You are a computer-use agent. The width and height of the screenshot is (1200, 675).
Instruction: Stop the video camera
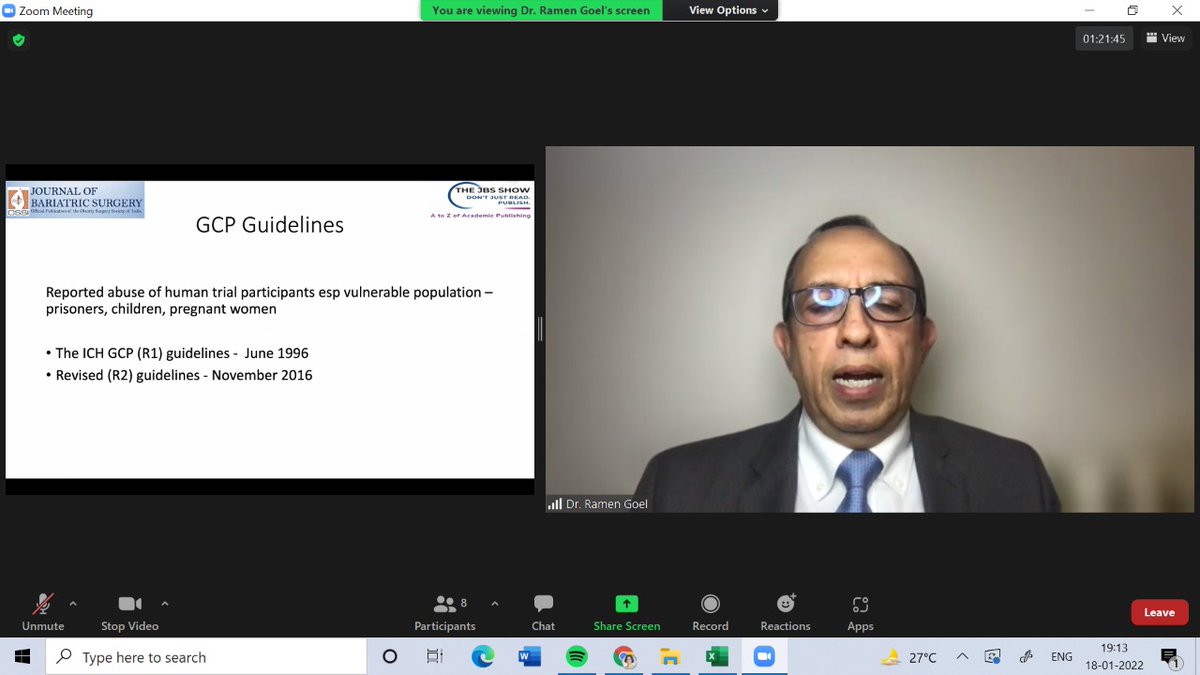[130, 611]
